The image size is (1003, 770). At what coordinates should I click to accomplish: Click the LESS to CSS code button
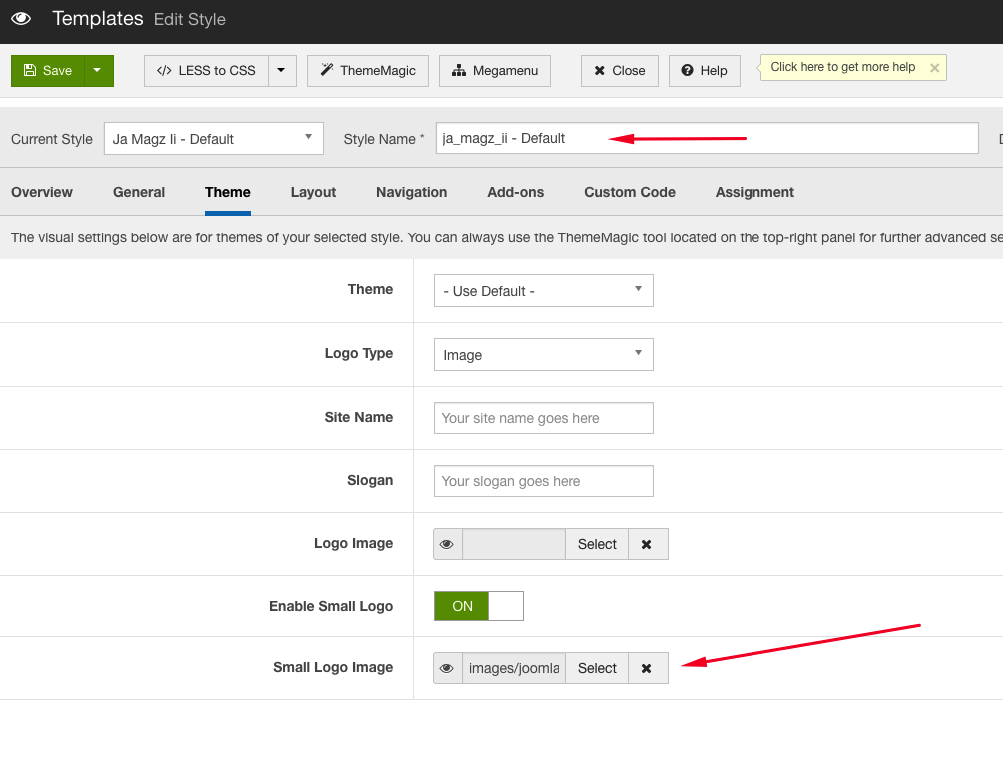click(207, 70)
